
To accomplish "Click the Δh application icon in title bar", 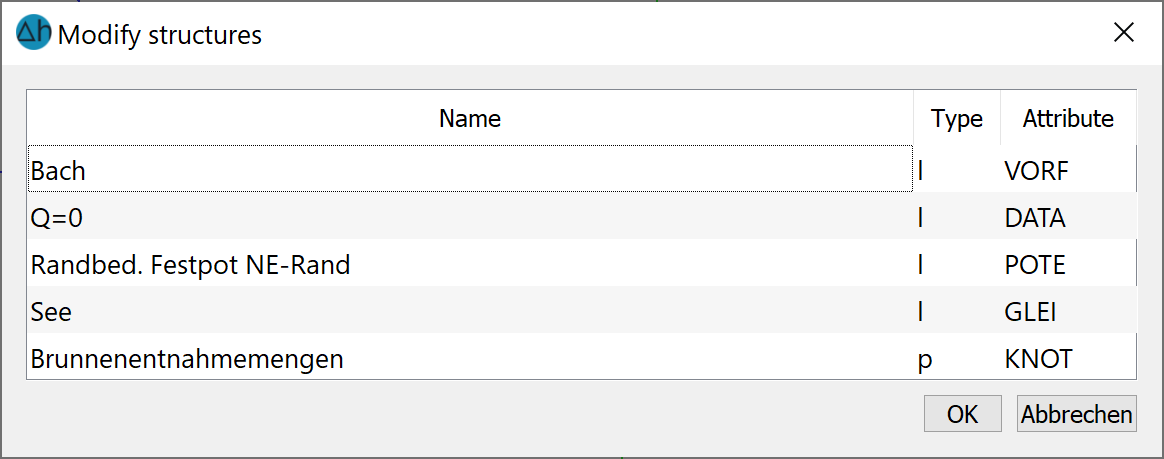I will point(33,34).
